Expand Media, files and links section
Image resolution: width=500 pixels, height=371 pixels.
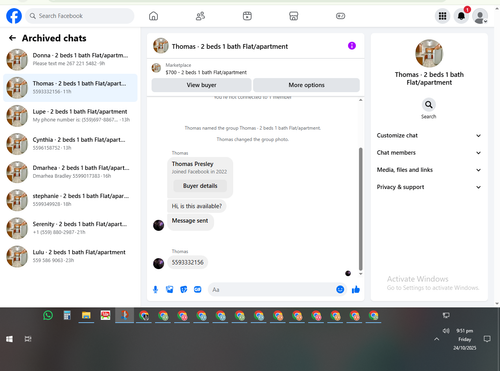429,170
